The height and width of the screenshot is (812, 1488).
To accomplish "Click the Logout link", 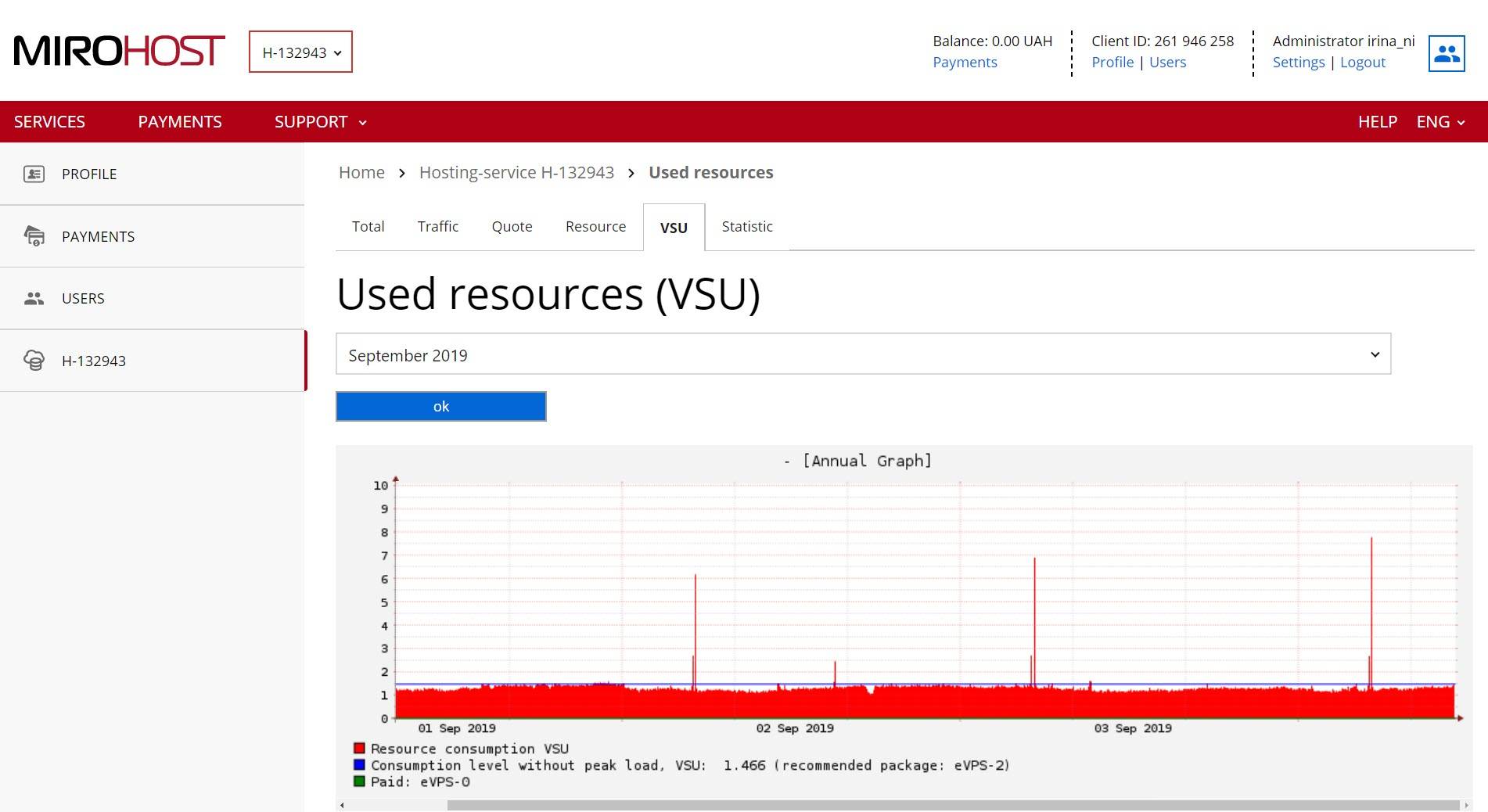I will (x=1363, y=63).
